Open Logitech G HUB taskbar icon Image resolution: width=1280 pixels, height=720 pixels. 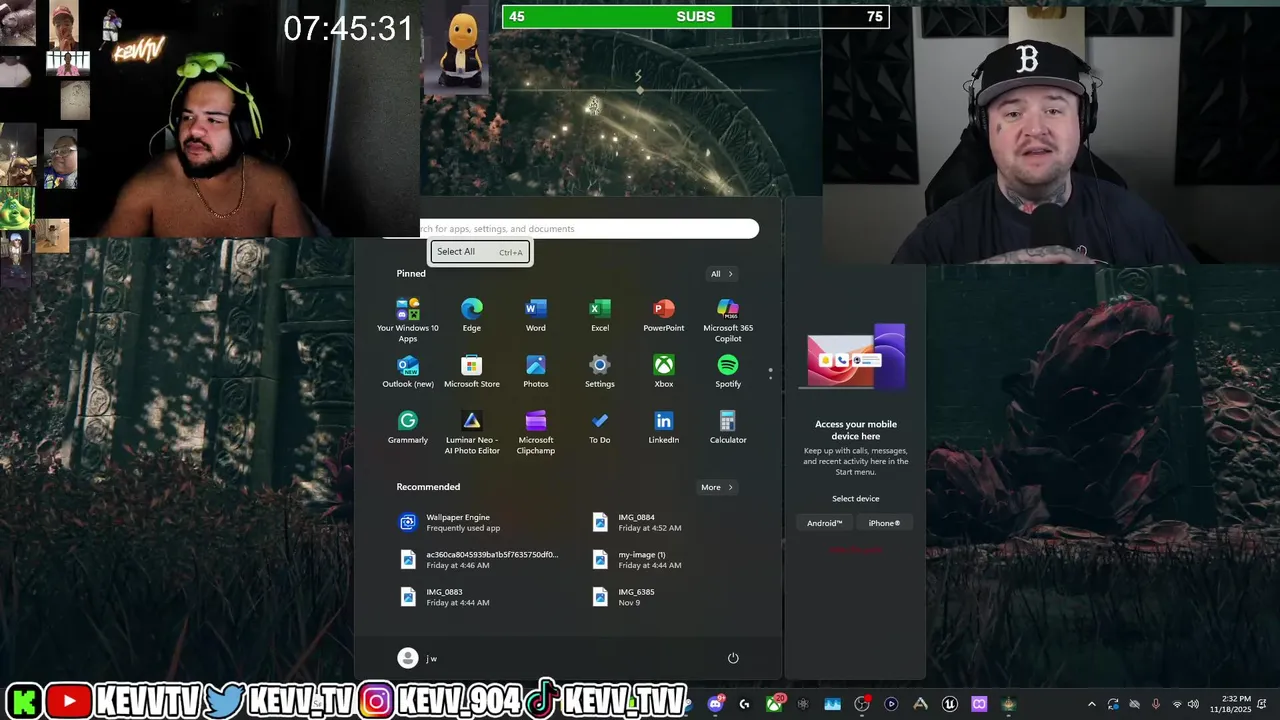[744, 704]
